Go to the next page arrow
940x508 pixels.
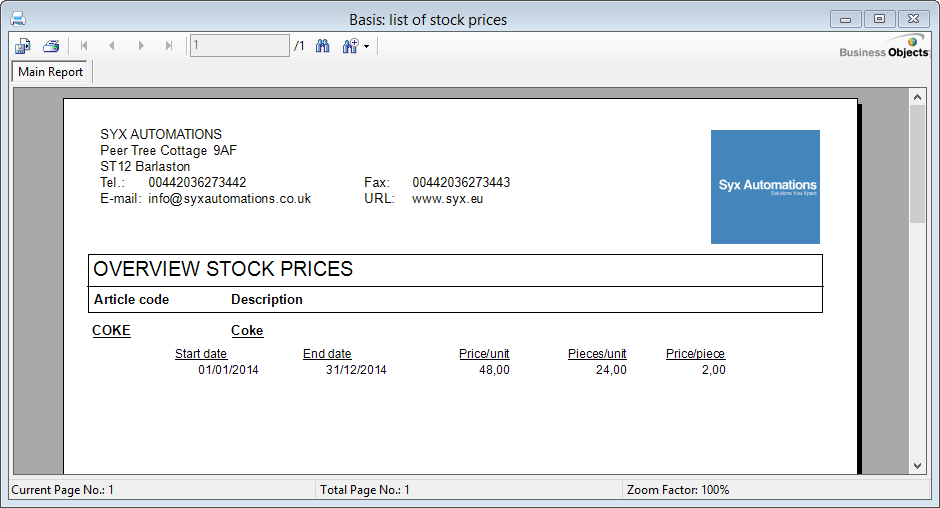coord(141,46)
